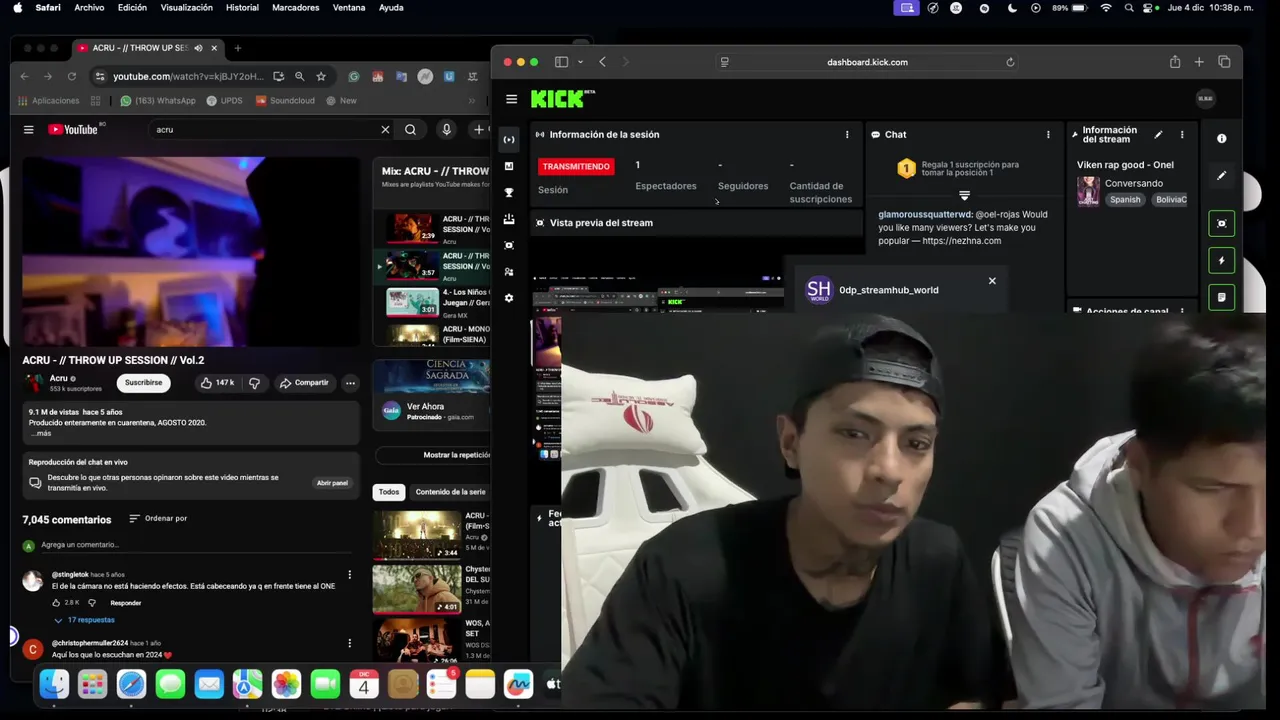Open the Historial menu
The height and width of the screenshot is (720, 1280).
pos(242,7)
